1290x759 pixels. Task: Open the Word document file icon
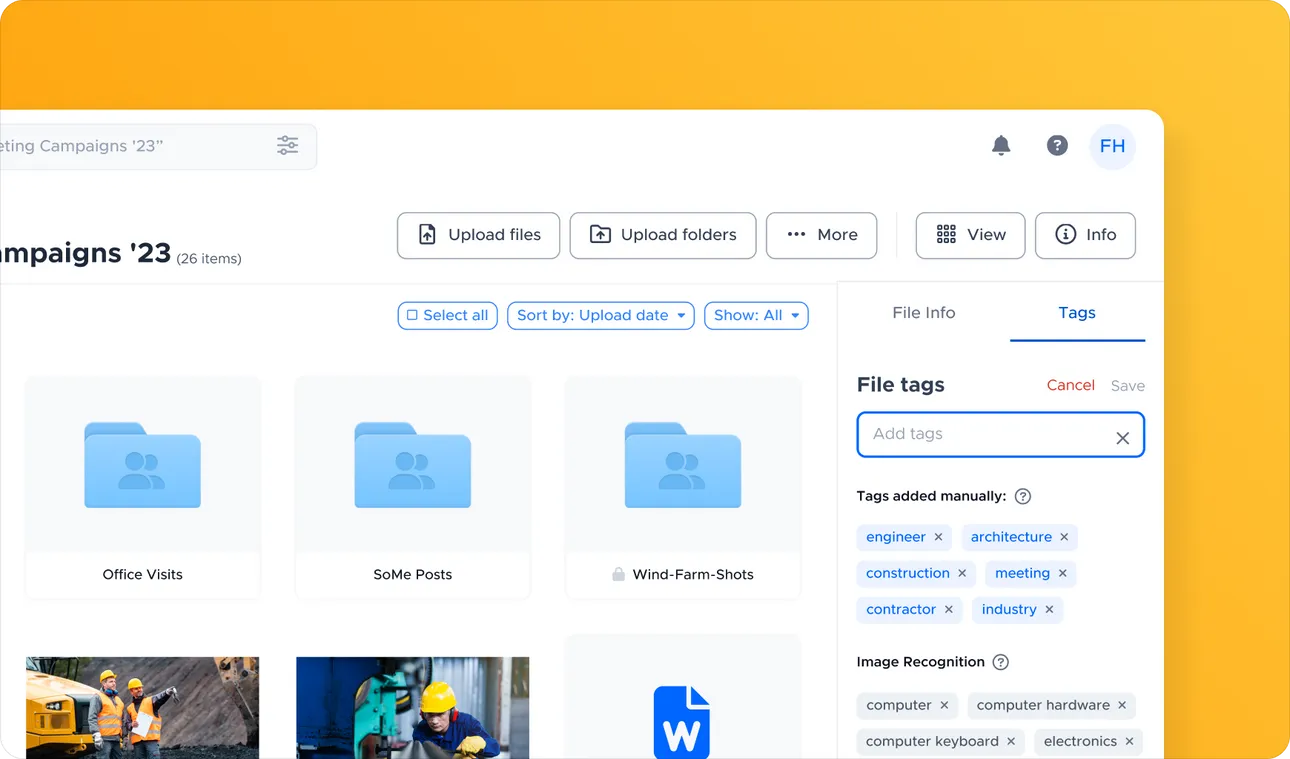click(682, 722)
